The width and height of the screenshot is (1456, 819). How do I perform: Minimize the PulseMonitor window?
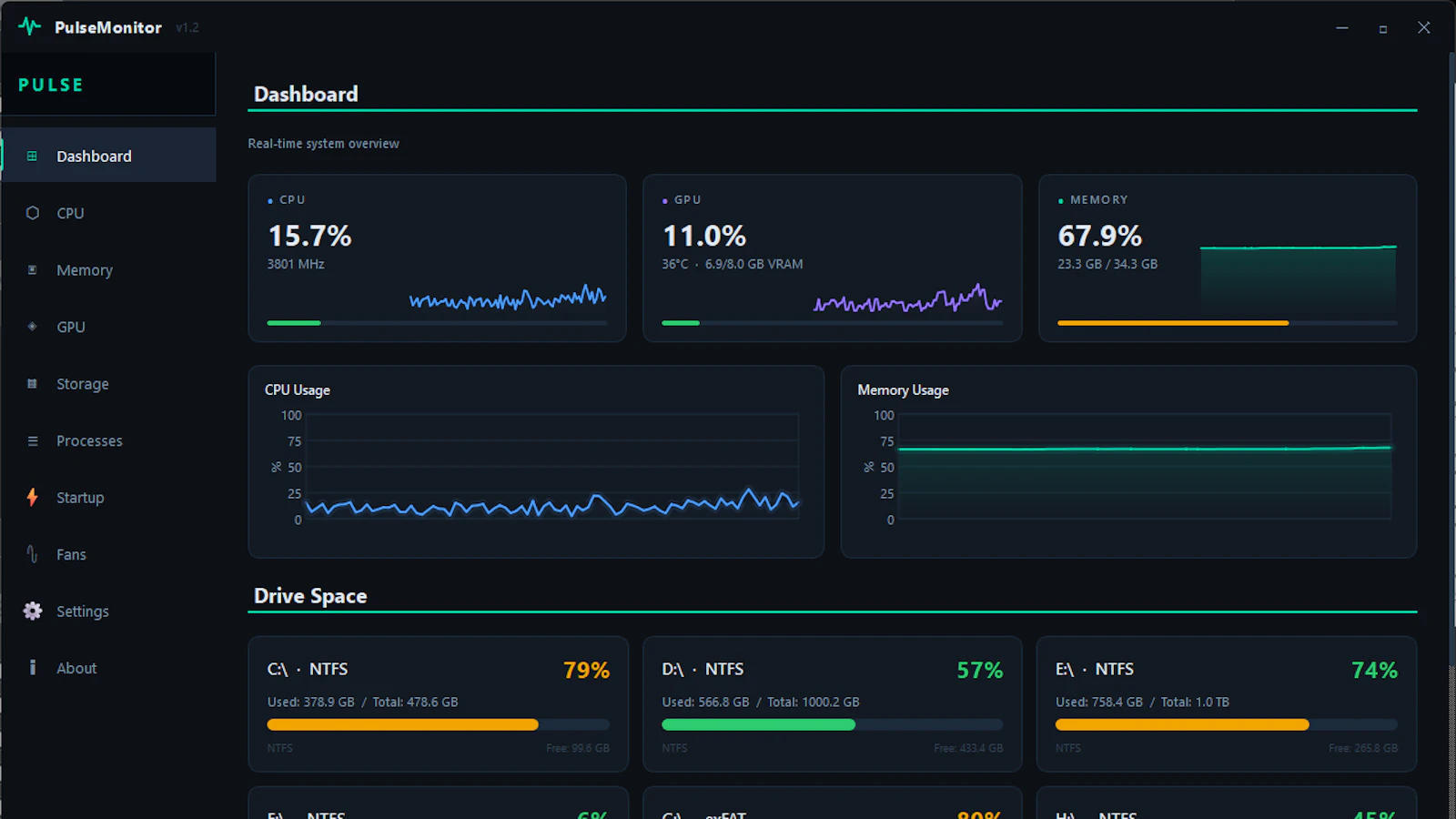[x=1341, y=28]
